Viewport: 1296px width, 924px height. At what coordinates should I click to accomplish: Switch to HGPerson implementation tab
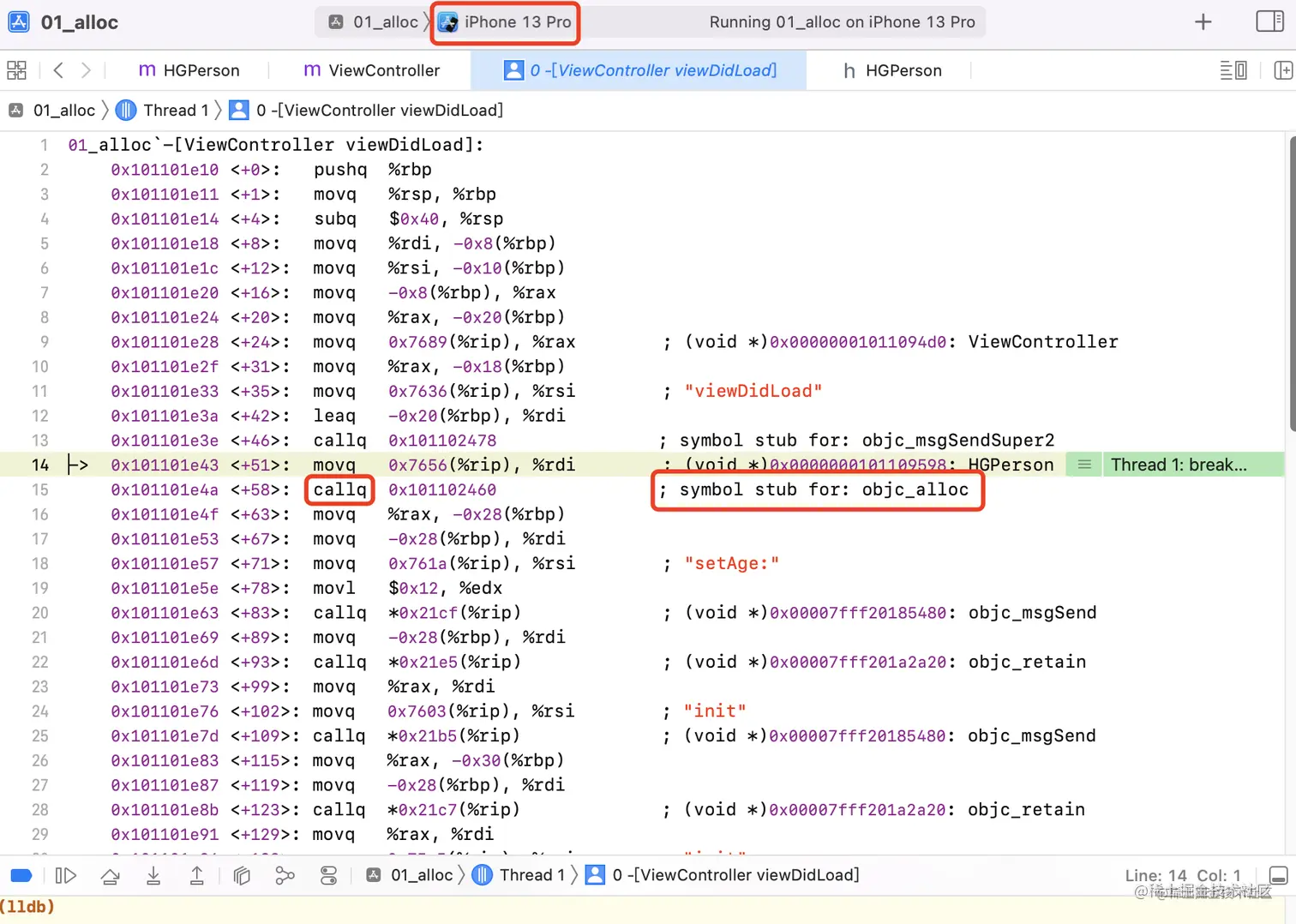pos(189,70)
